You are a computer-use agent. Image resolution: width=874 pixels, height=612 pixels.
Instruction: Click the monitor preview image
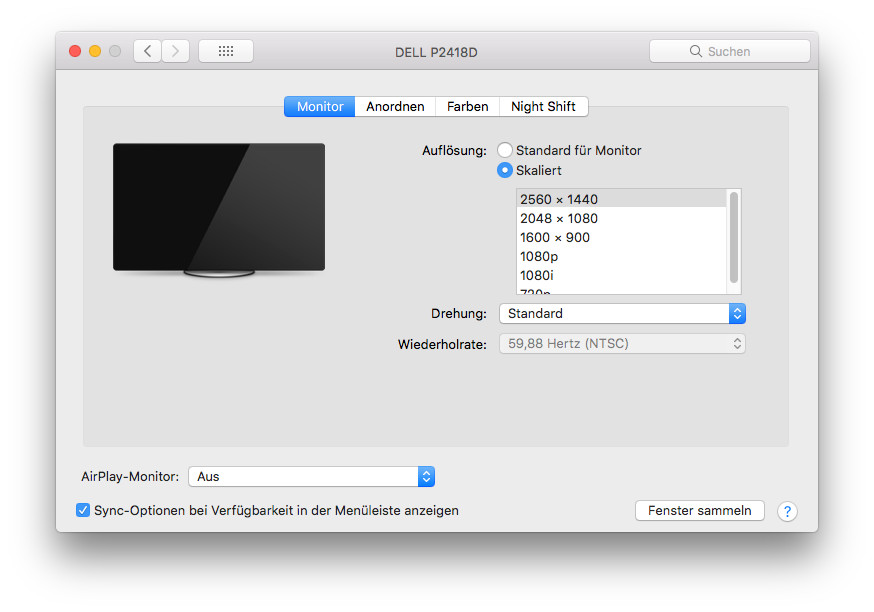coord(219,208)
